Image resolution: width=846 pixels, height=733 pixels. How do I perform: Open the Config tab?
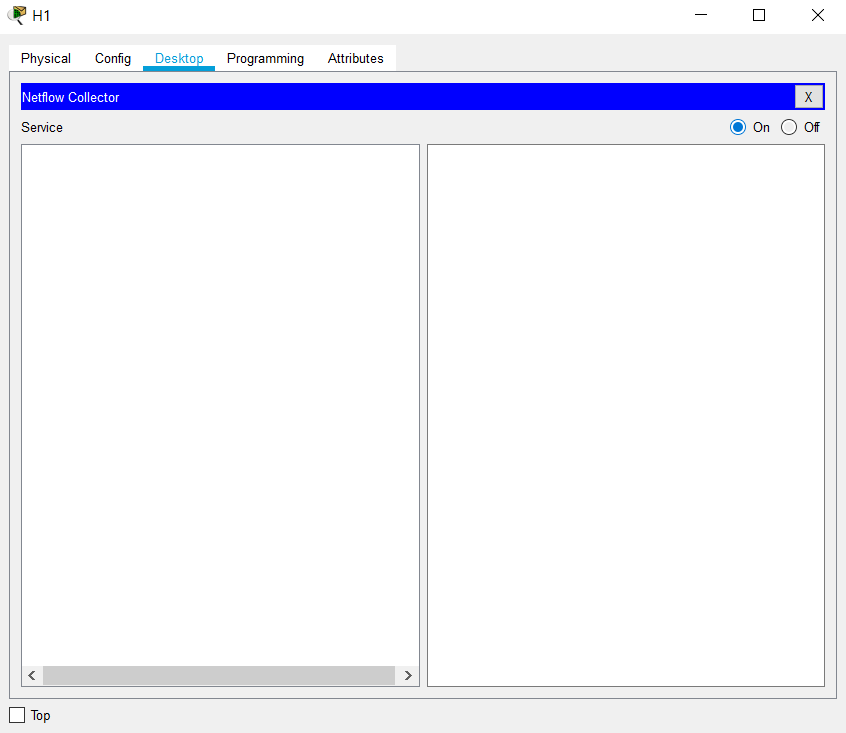click(113, 59)
